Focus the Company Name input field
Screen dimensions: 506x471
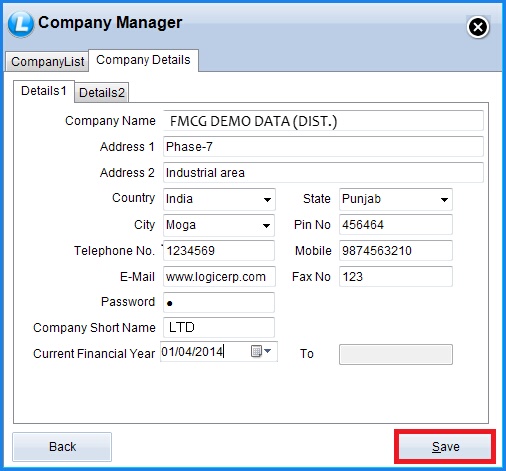pyautogui.click(x=323, y=121)
